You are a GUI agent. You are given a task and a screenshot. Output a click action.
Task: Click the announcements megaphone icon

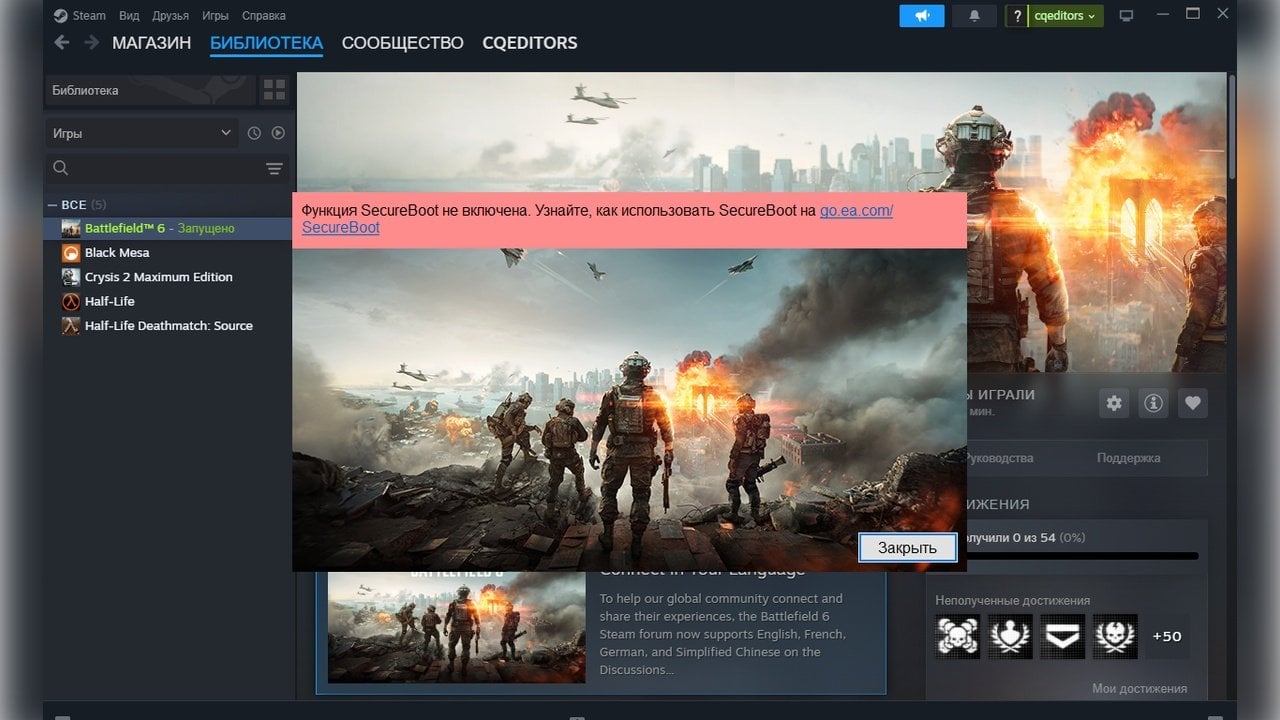click(921, 16)
